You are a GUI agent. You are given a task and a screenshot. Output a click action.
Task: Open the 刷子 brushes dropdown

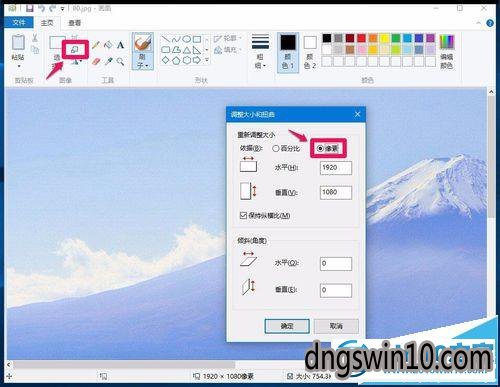143,61
